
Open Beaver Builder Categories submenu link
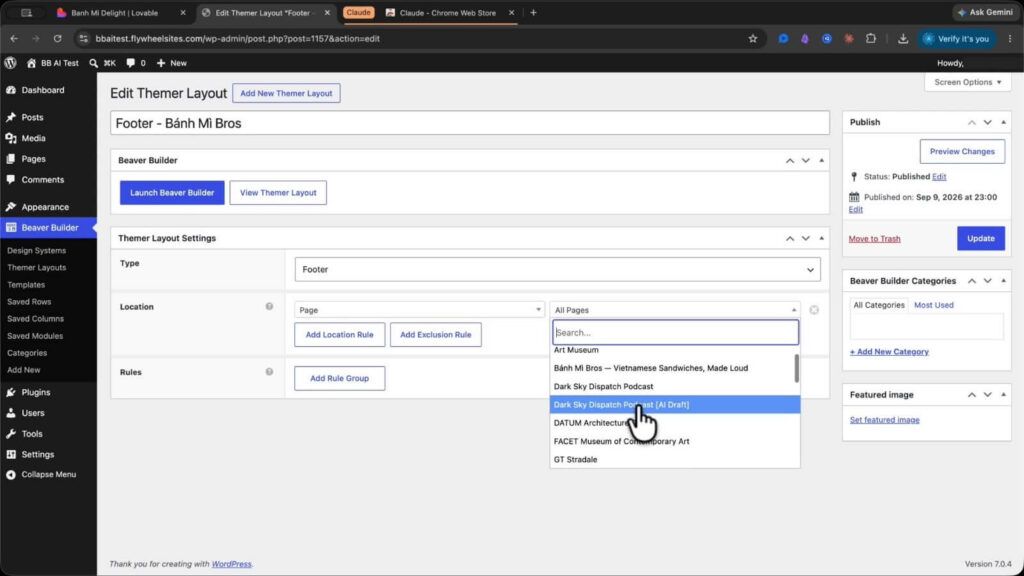(x=27, y=353)
